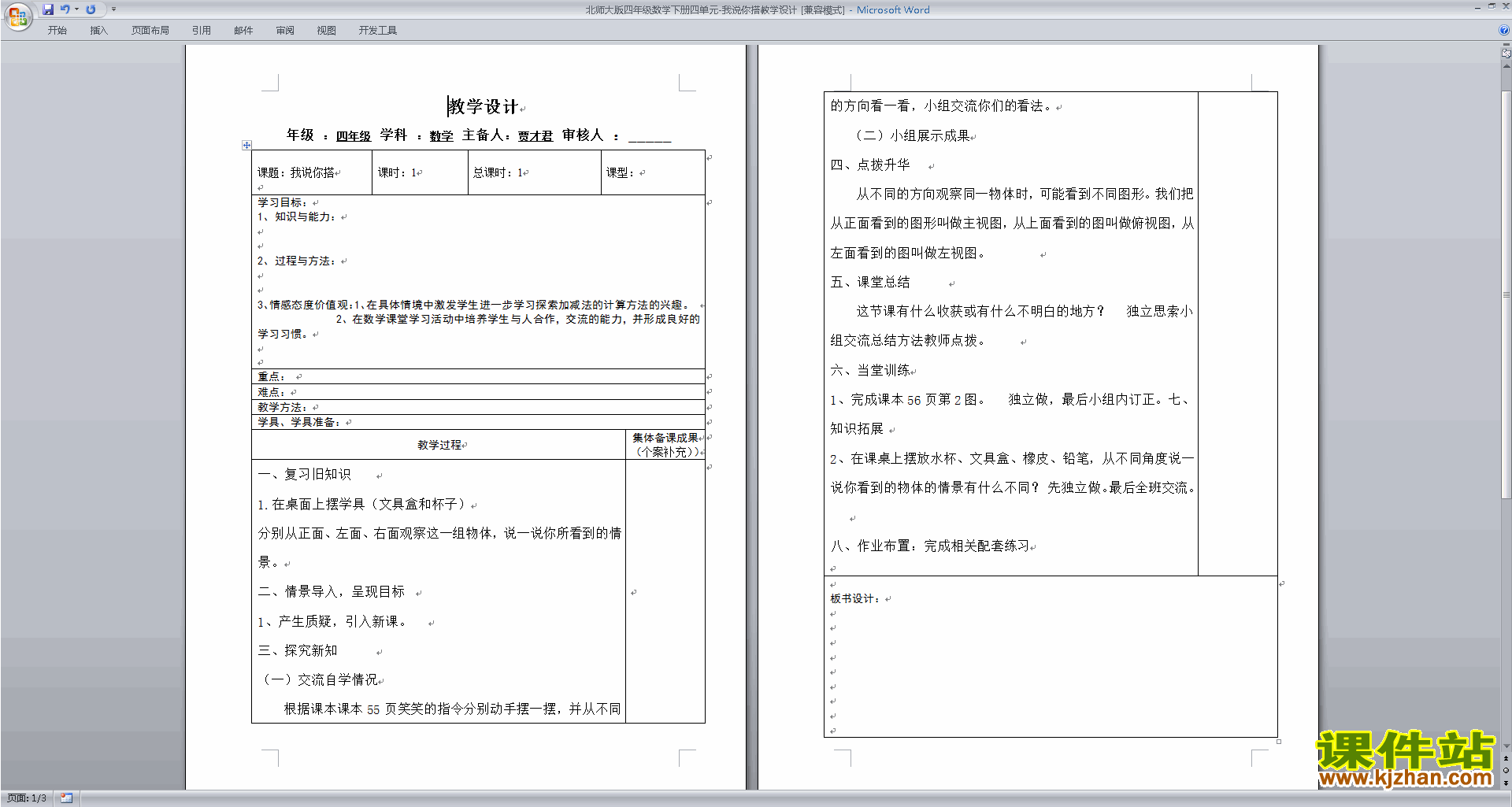The height and width of the screenshot is (807, 1512).
Task: Jump to previous page browse button
Action: (x=1506, y=759)
